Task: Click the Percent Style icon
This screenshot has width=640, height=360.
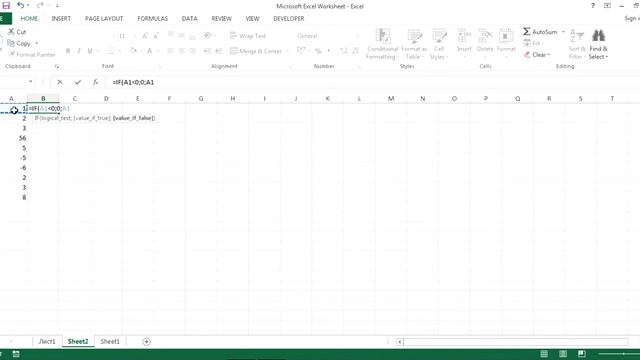Action: point(318,51)
